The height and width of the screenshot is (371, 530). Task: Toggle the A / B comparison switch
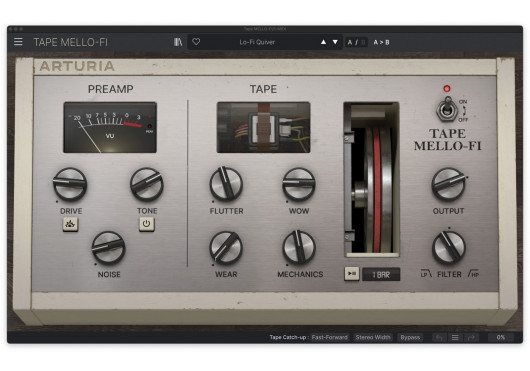[x=356, y=42]
